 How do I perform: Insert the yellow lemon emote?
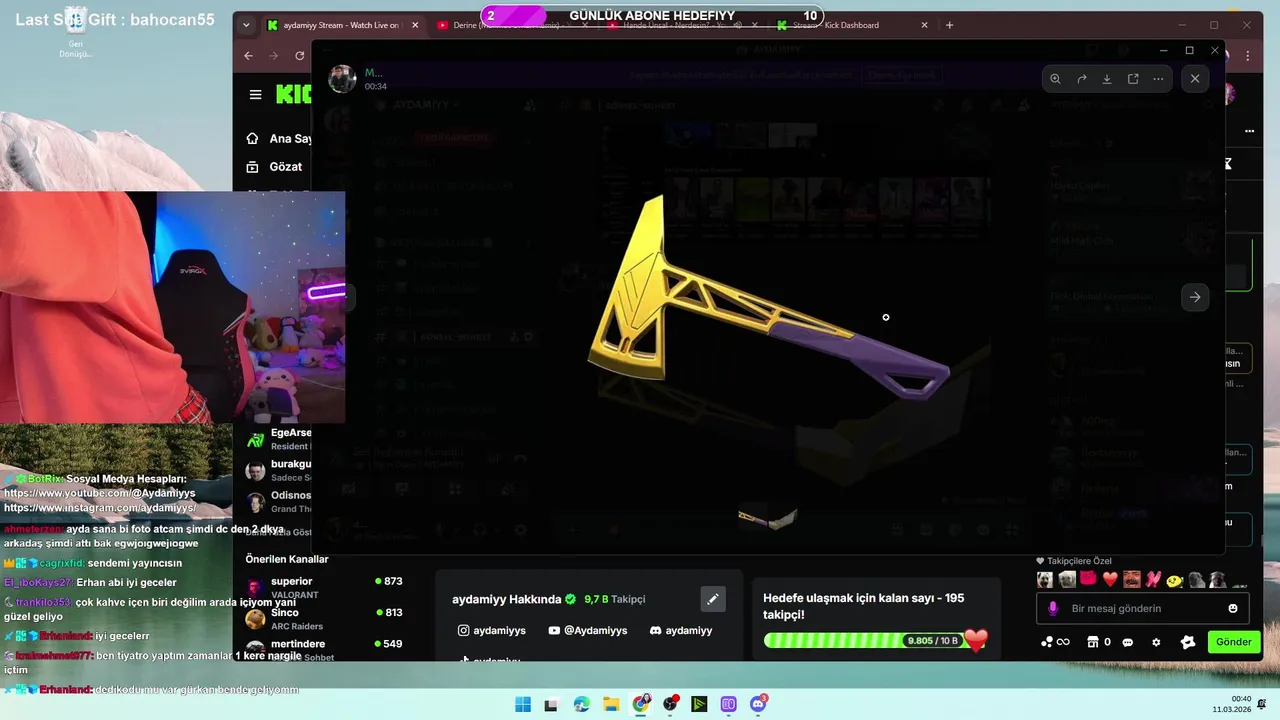point(1175,580)
